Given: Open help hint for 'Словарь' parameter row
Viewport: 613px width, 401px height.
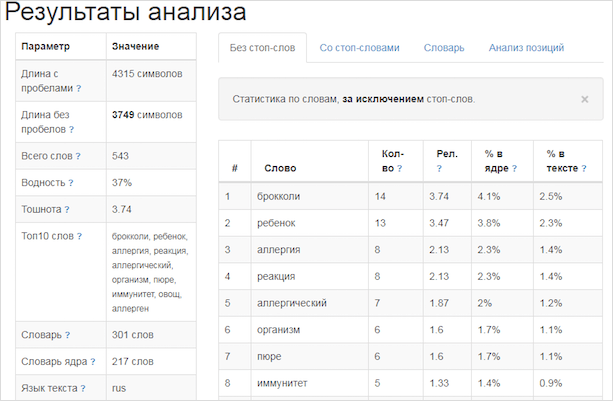Looking at the screenshot, I should coord(68,335).
